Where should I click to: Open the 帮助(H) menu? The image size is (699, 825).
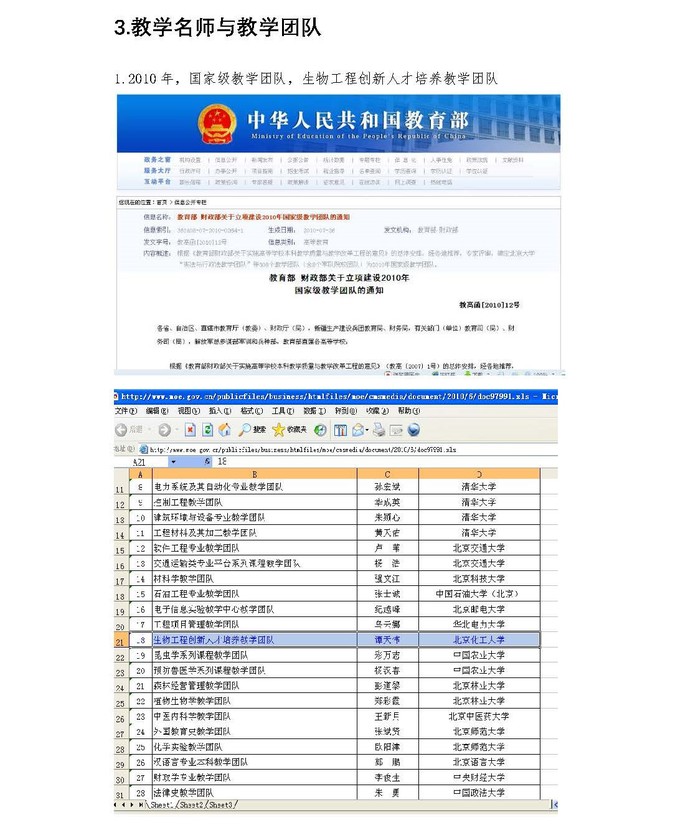tap(409, 411)
